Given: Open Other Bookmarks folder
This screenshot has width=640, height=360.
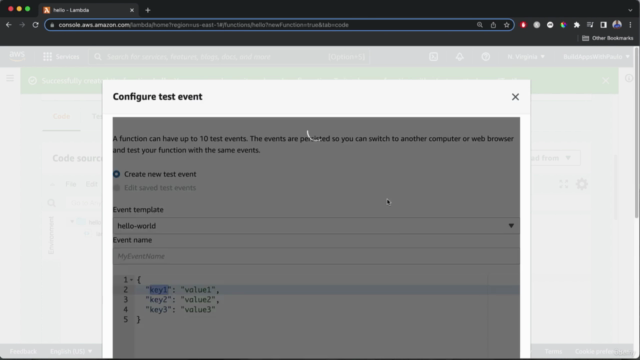Looking at the screenshot, I should tap(607, 38).
